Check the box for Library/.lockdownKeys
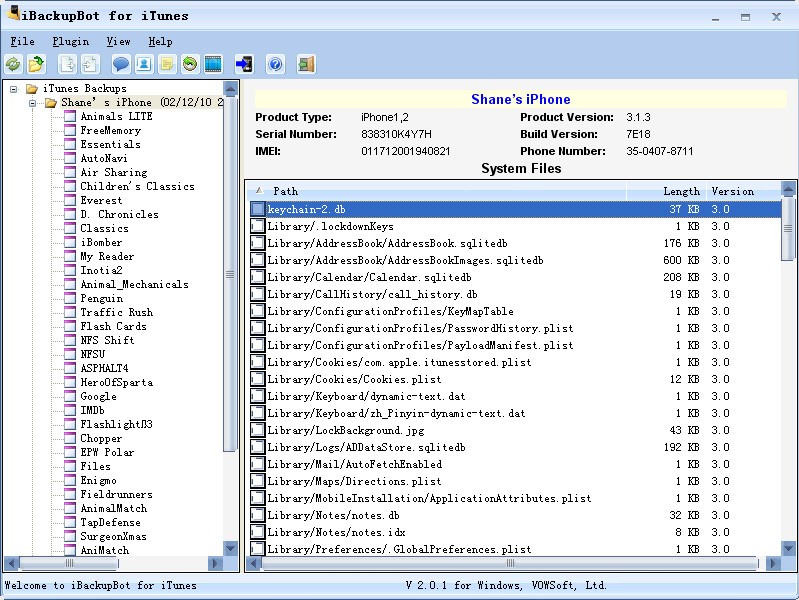The width and height of the screenshot is (799, 600). point(258,226)
